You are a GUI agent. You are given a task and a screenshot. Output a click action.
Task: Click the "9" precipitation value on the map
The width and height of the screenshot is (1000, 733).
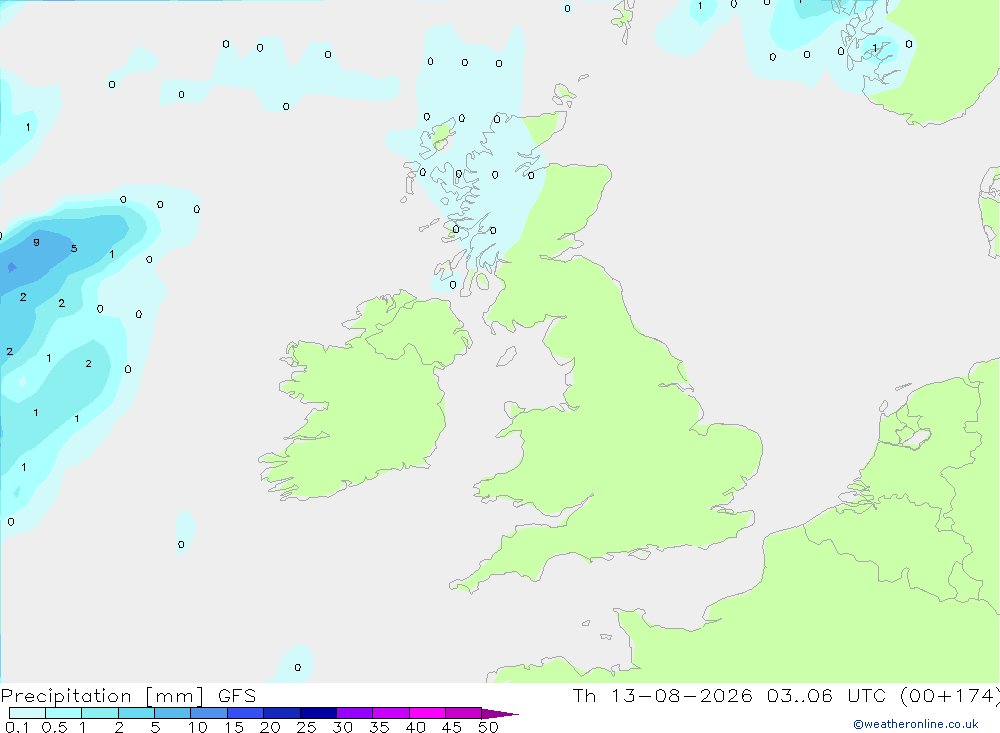tap(36, 242)
